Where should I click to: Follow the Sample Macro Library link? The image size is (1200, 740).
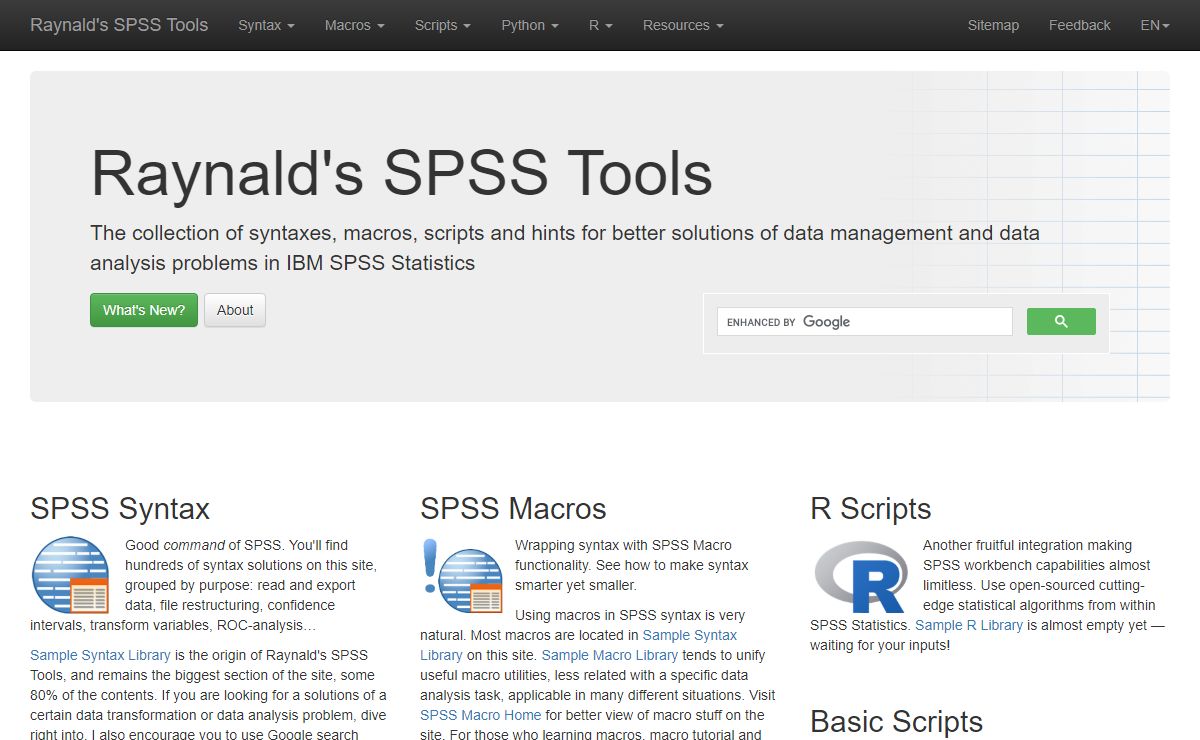click(610, 655)
